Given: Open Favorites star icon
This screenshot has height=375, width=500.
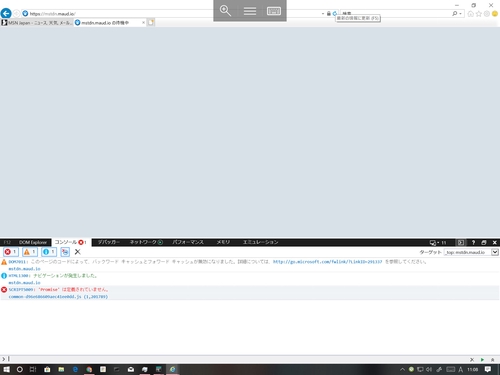Looking at the screenshot, I should tap(479, 14).
